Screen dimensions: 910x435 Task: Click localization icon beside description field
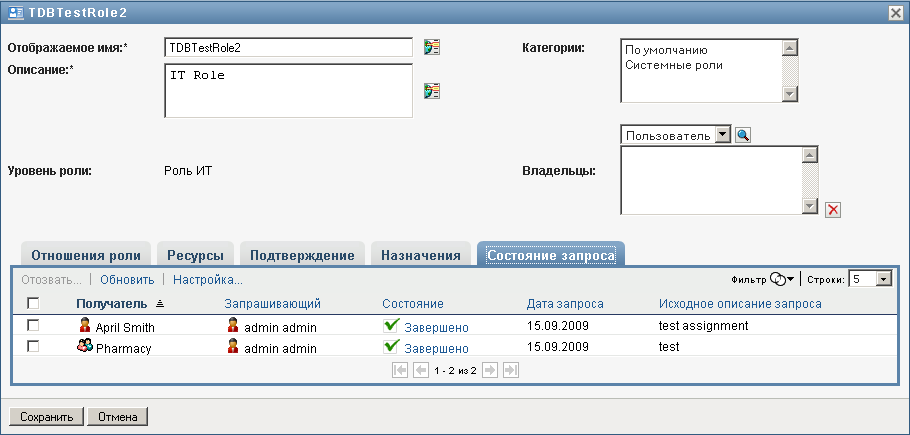tap(432, 91)
